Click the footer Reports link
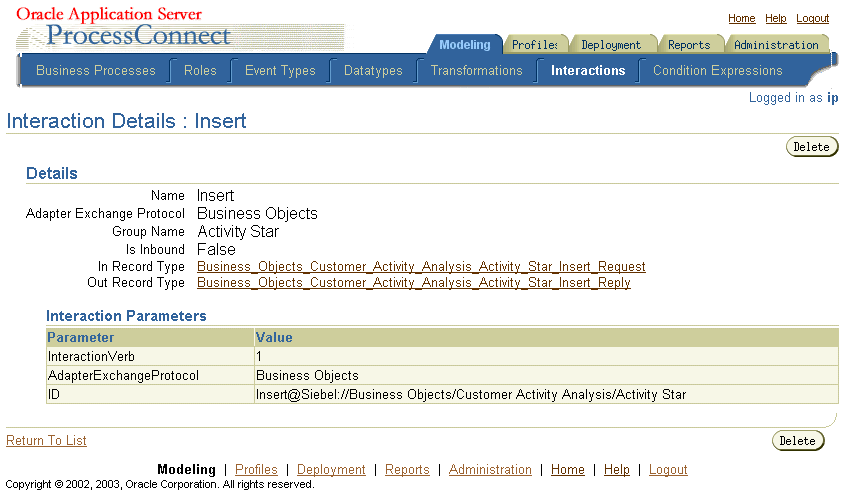 pos(407,469)
